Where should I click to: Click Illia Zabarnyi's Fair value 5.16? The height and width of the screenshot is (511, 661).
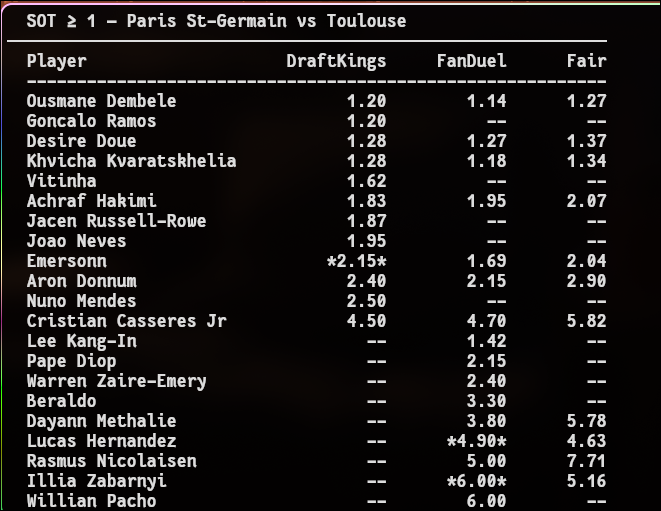pyautogui.click(x=586, y=481)
